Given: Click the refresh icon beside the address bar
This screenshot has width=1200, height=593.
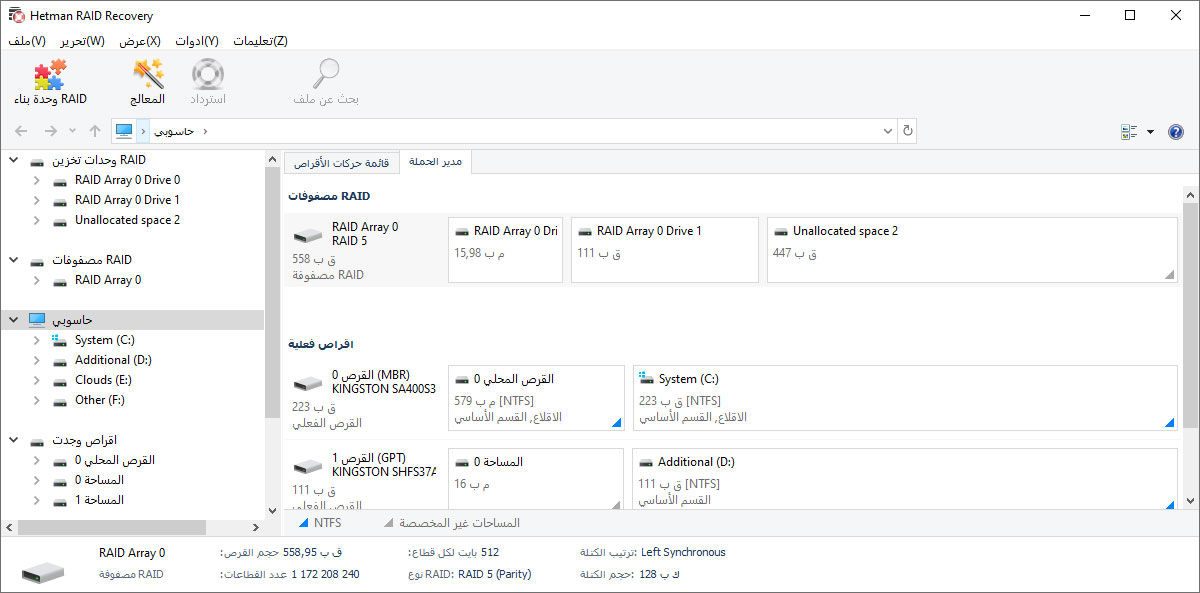Looking at the screenshot, I should click(x=907, y=131).
